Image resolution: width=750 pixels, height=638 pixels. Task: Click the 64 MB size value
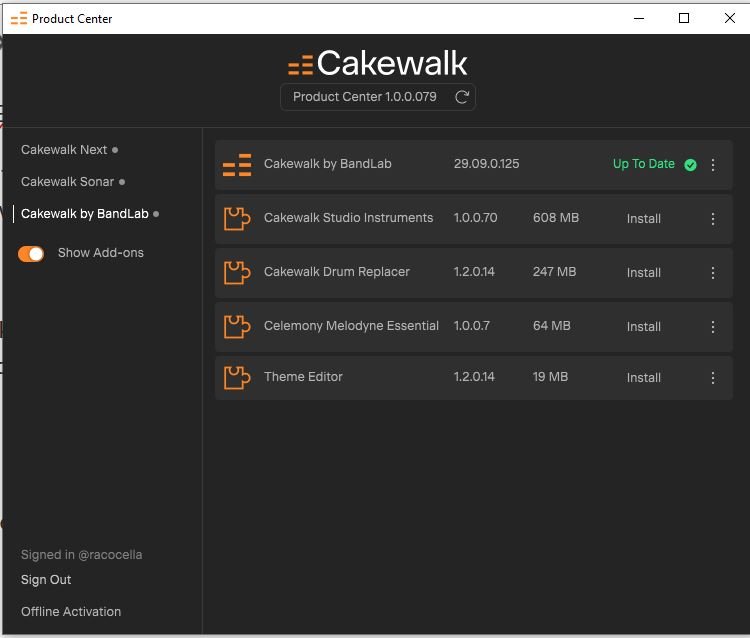pos(551,326)
